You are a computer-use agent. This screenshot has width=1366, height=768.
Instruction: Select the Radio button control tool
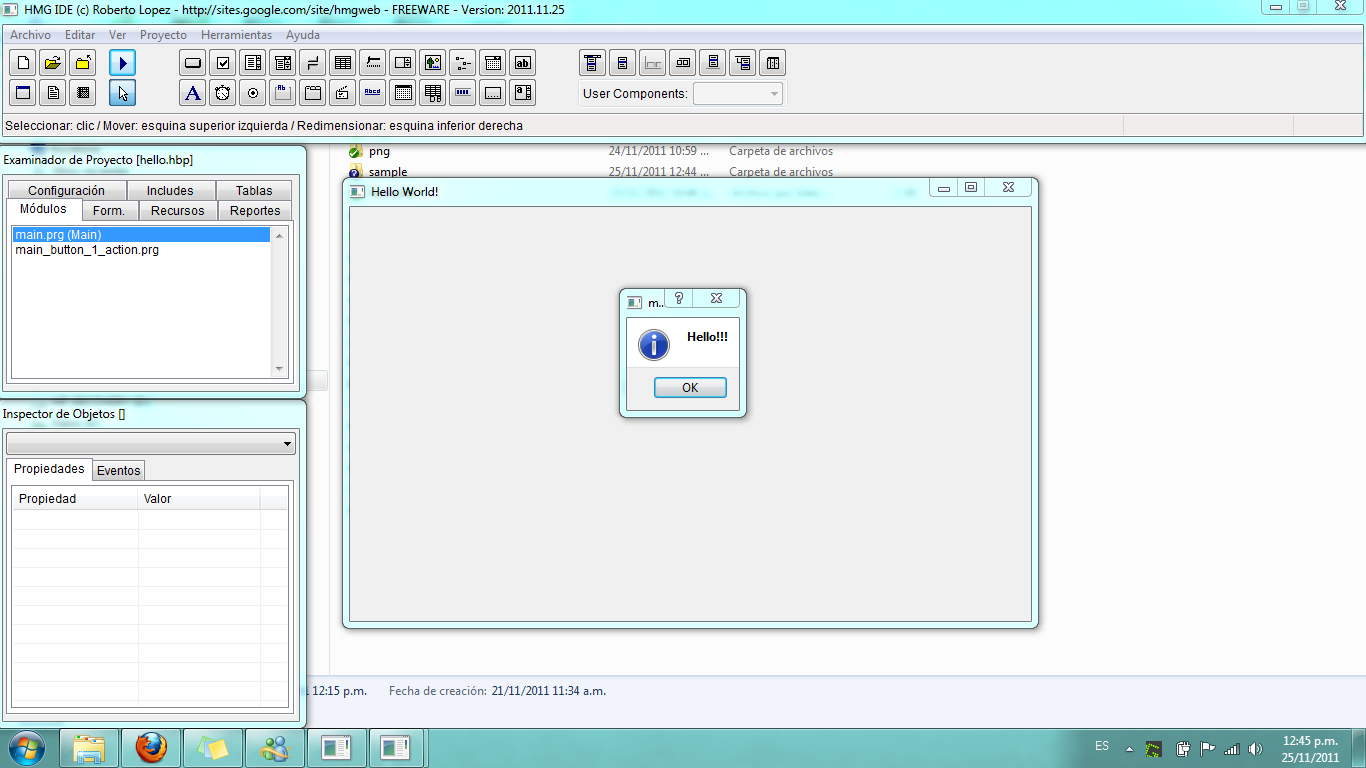(252, 92)
